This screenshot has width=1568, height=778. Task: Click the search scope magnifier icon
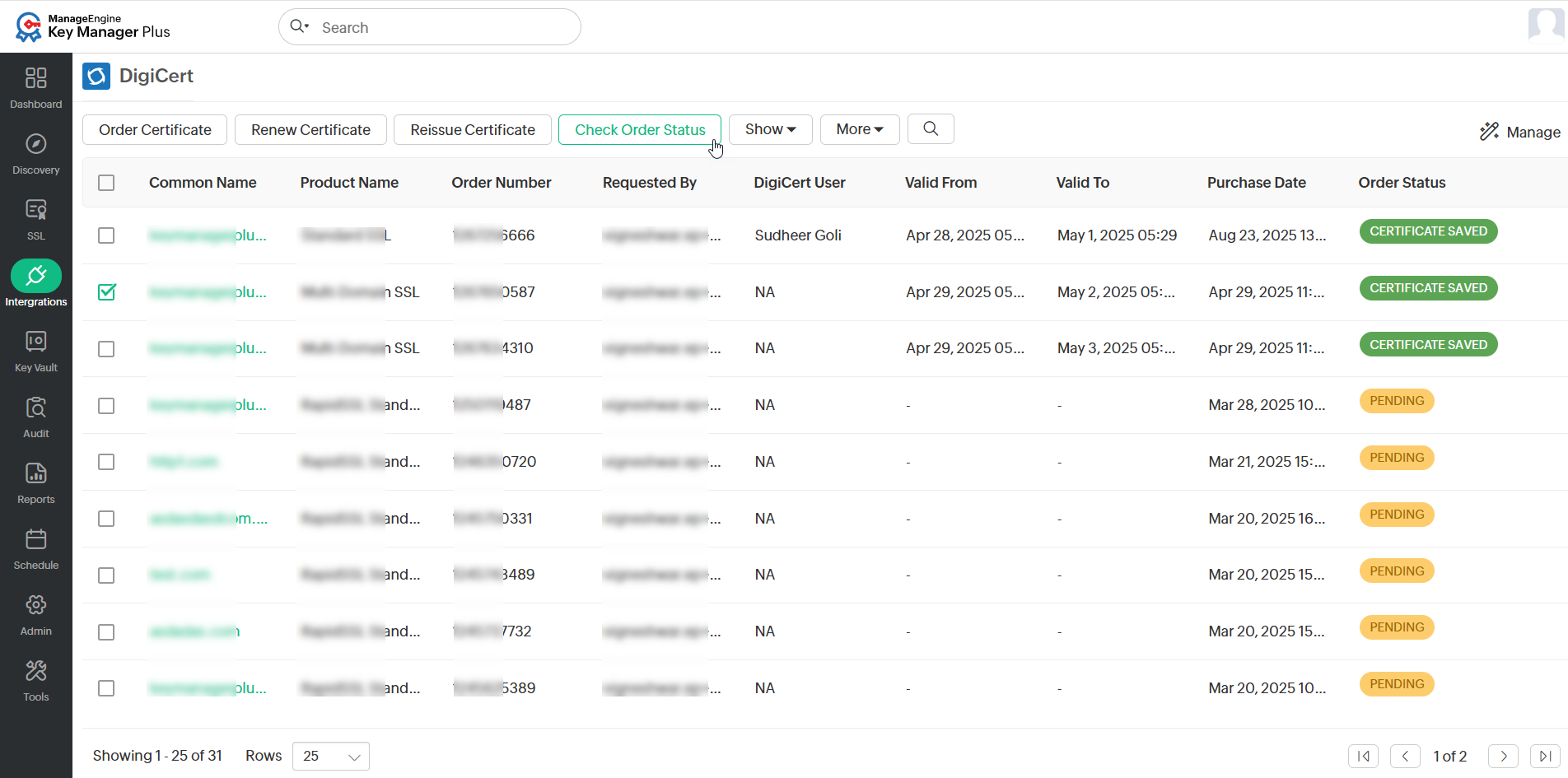[299, 26]
